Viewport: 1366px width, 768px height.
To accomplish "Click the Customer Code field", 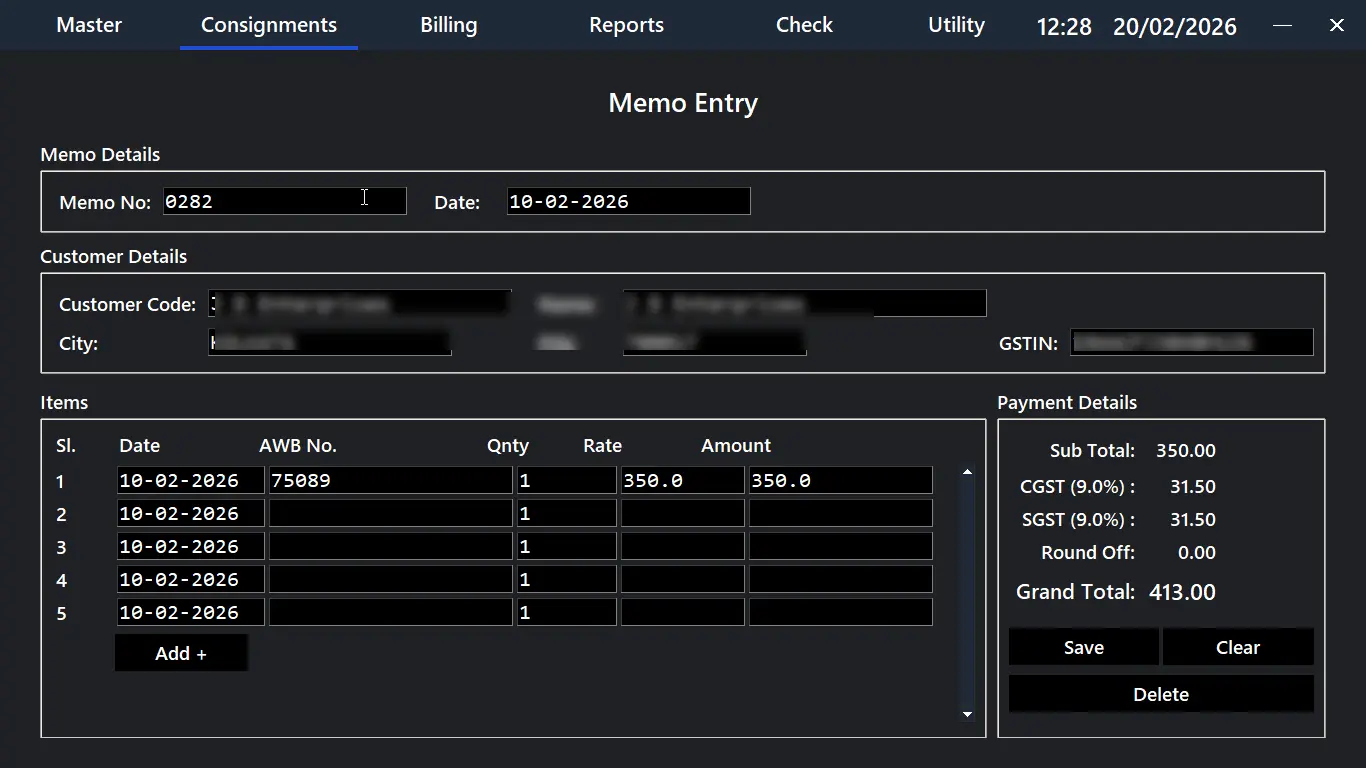I will point(360,304).
